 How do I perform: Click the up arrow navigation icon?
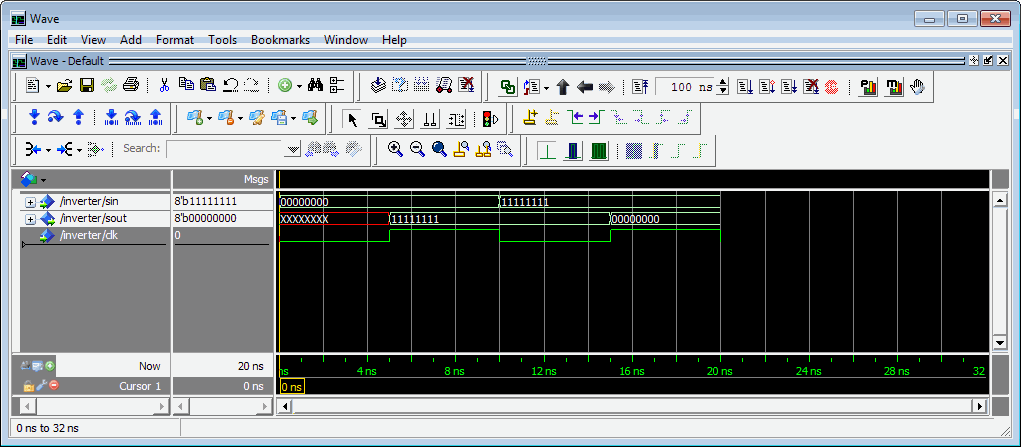click(563, 87)
